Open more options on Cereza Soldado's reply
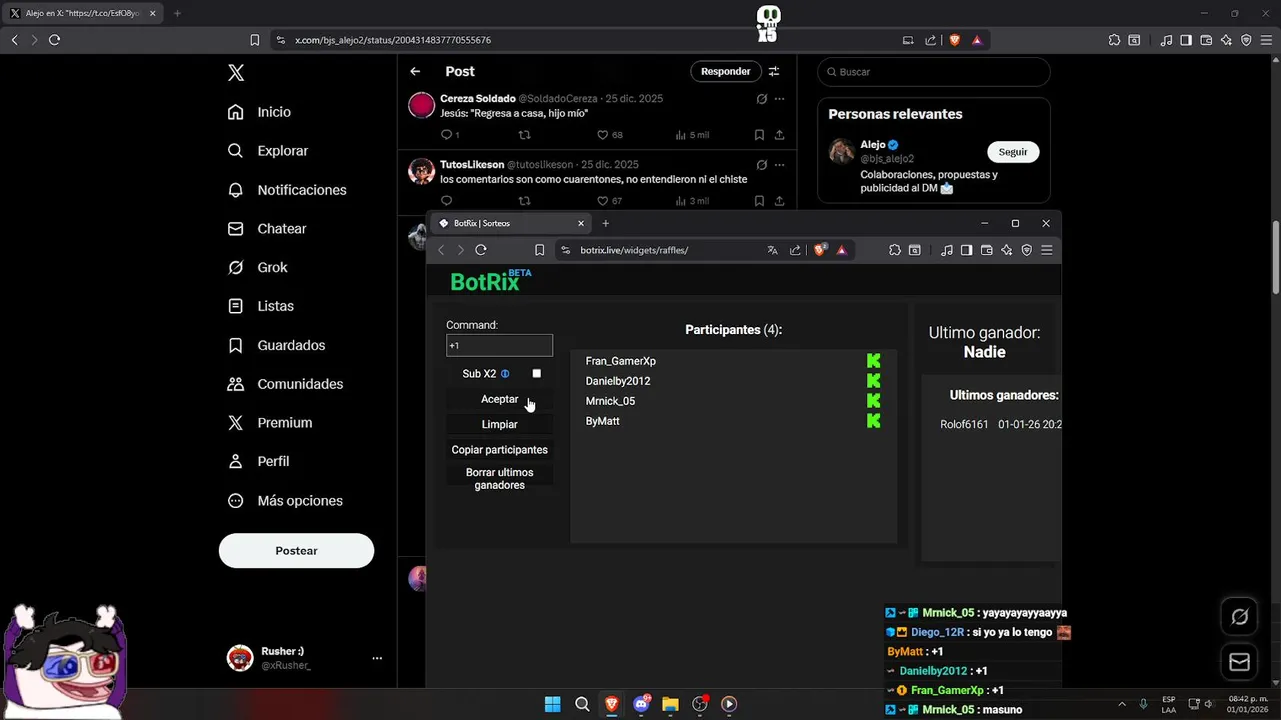Viewport: 1281px width, 720px height. coord(779,99)
